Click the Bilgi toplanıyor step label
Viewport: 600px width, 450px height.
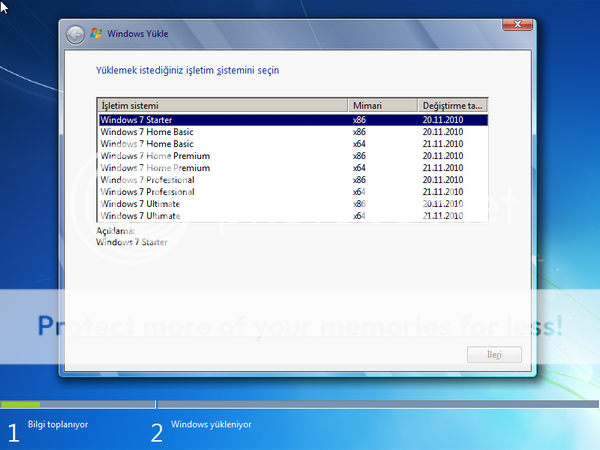coord(58,424)
